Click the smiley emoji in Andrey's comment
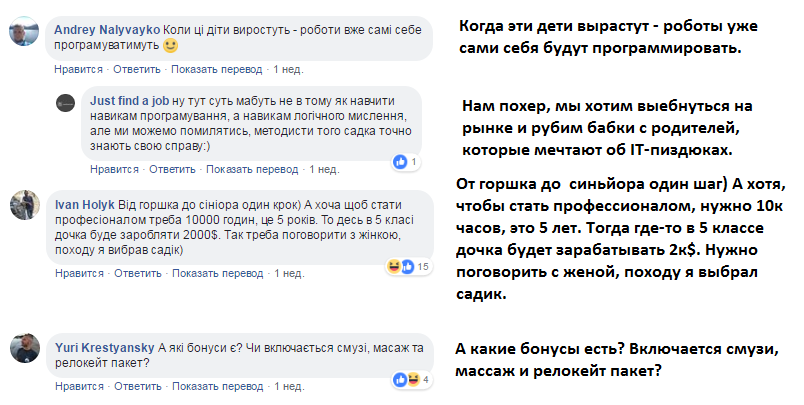The height and width of the screenshot is (405, 804). pos(171,46)
